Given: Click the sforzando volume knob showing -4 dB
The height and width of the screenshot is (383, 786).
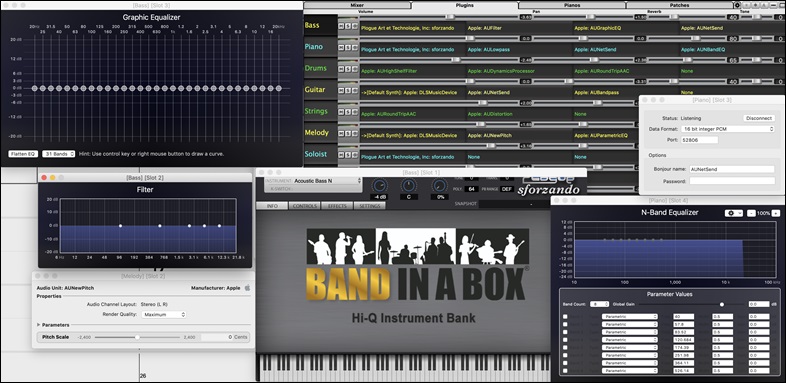Looking at the screenshot, I should coord(379,185).
